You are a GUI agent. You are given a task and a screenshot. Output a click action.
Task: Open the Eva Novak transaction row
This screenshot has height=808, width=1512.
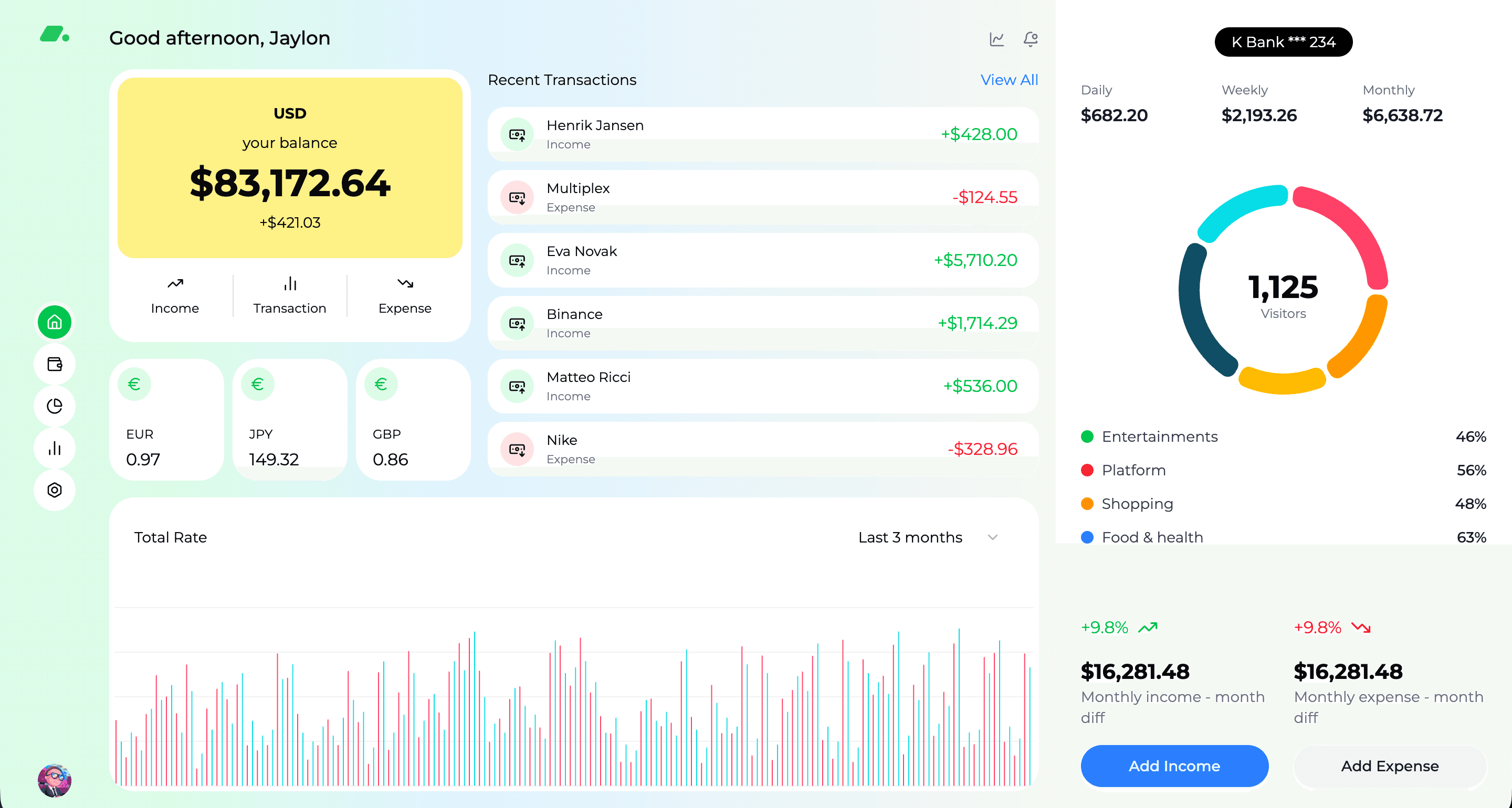pyautogui.click(x=762, y=261)
